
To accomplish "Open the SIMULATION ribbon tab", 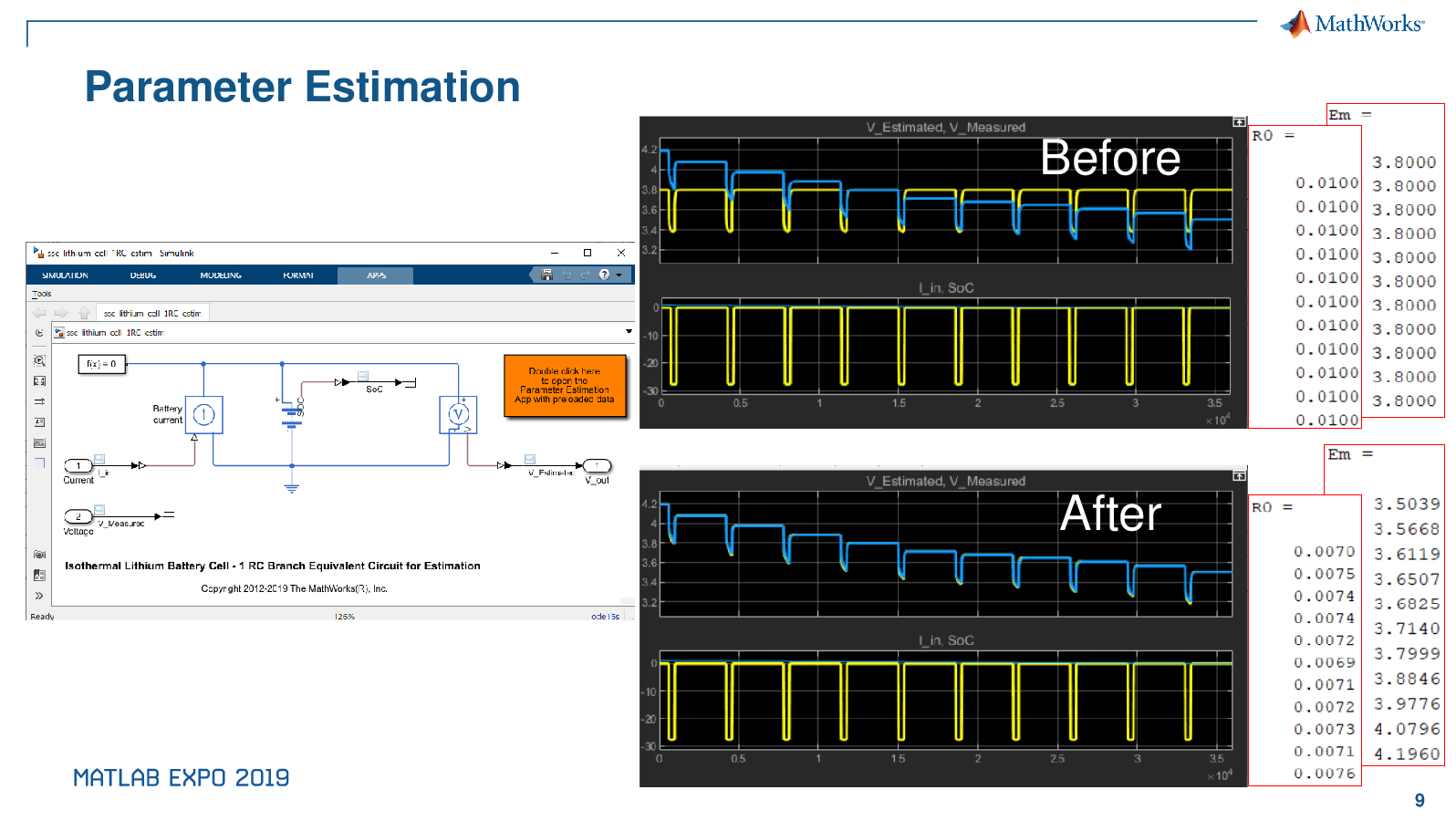I will pos(65,275).
